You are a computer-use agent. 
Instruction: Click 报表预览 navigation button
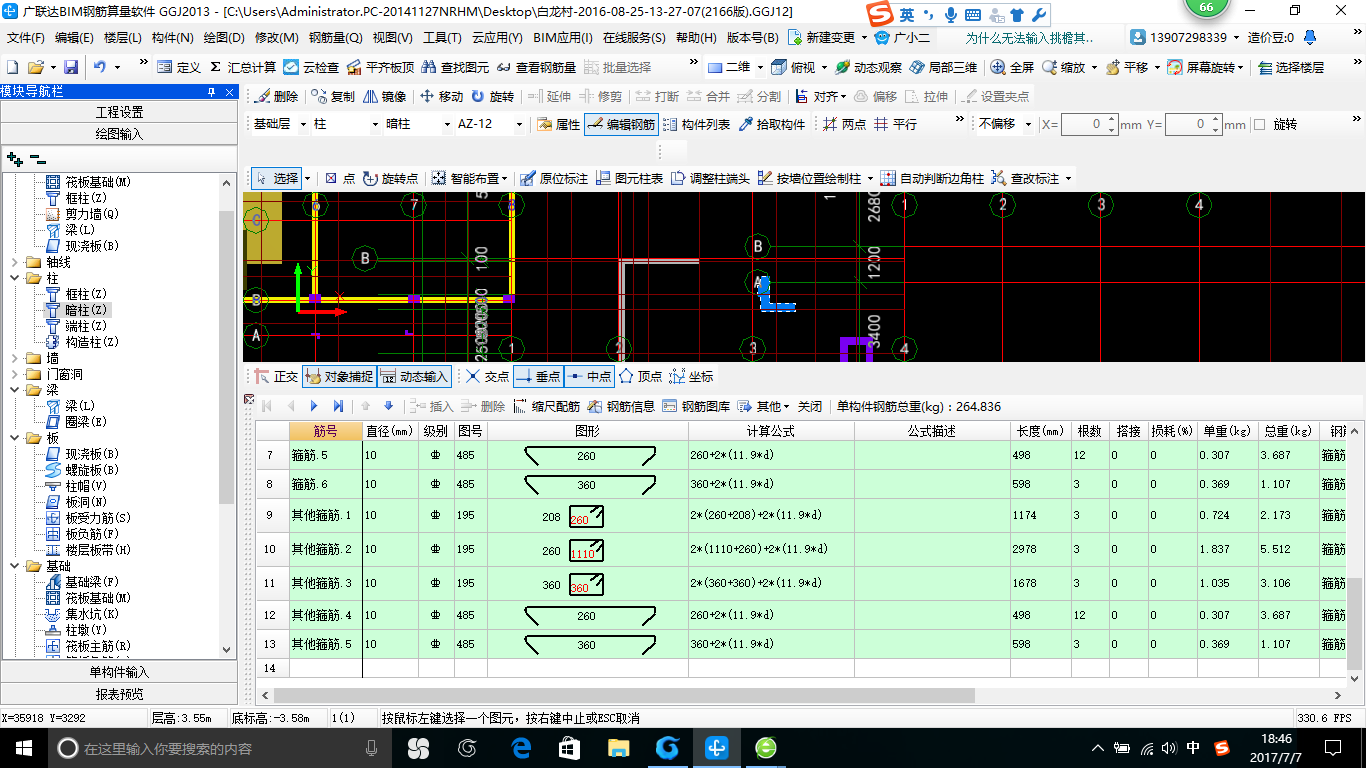pos(119,694)
